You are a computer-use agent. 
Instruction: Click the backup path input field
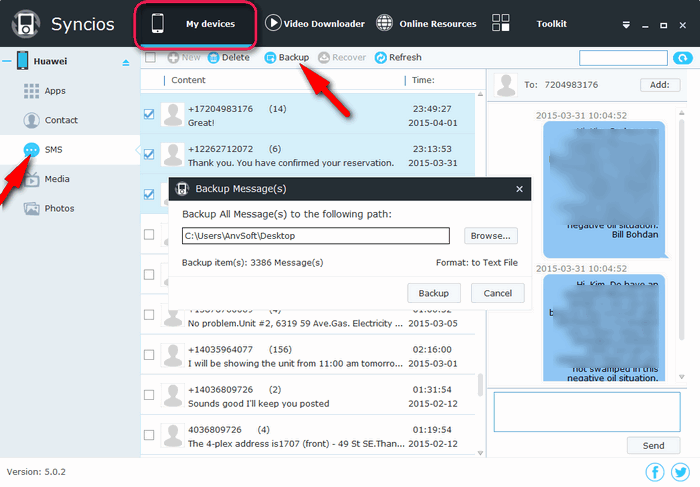(316, 236)
